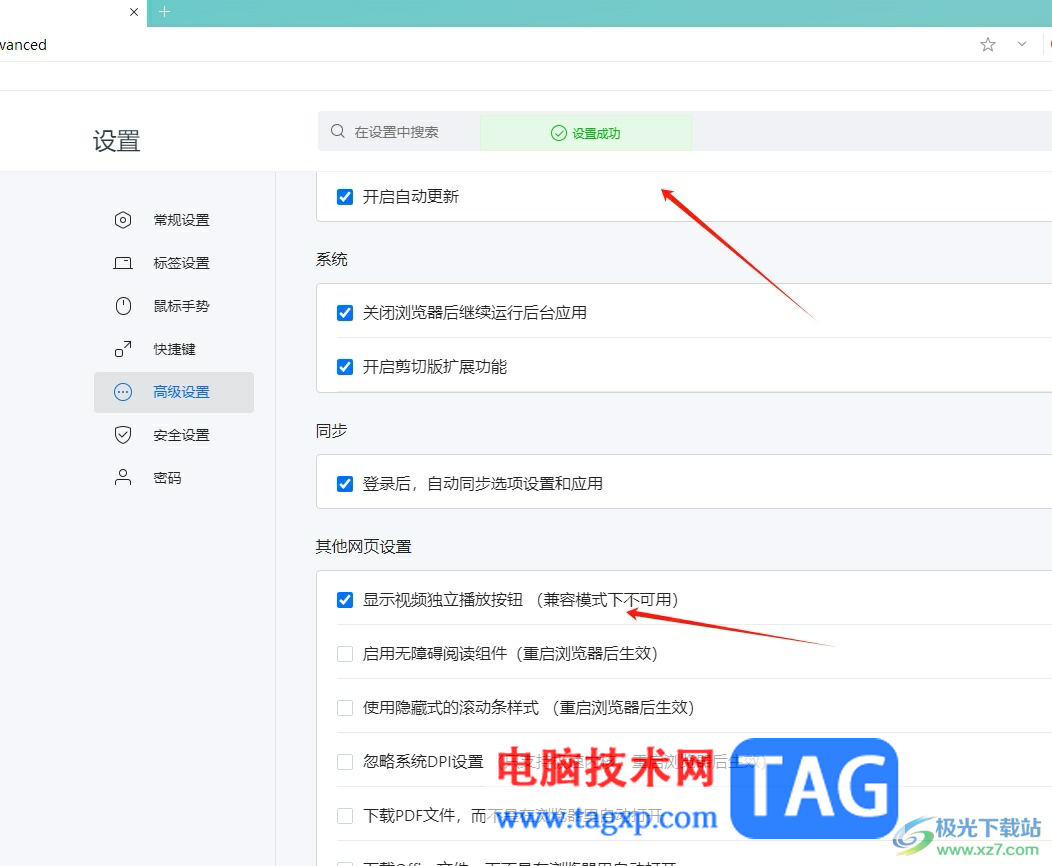This screenshot has height=866, width=1052.
Task: Open 鼠标手势 settings via its clock icon
Action: tap(122, 305)
